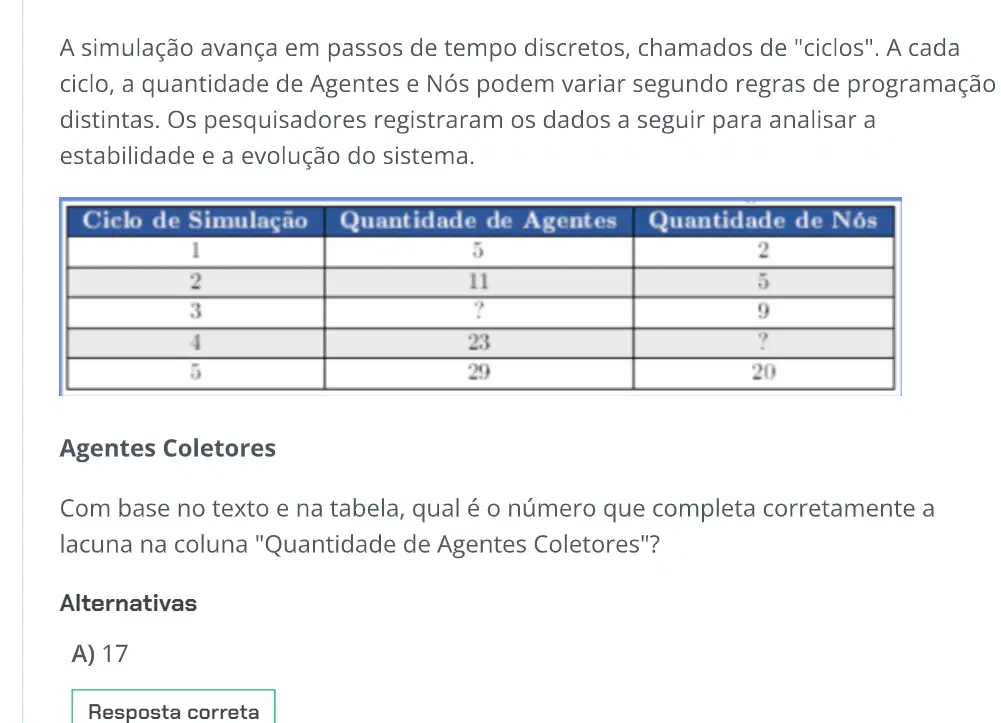The width and height of the screenshot is (1001, 723).
Task: Click the Ciclo de Simulação column header
Action: 195,221
